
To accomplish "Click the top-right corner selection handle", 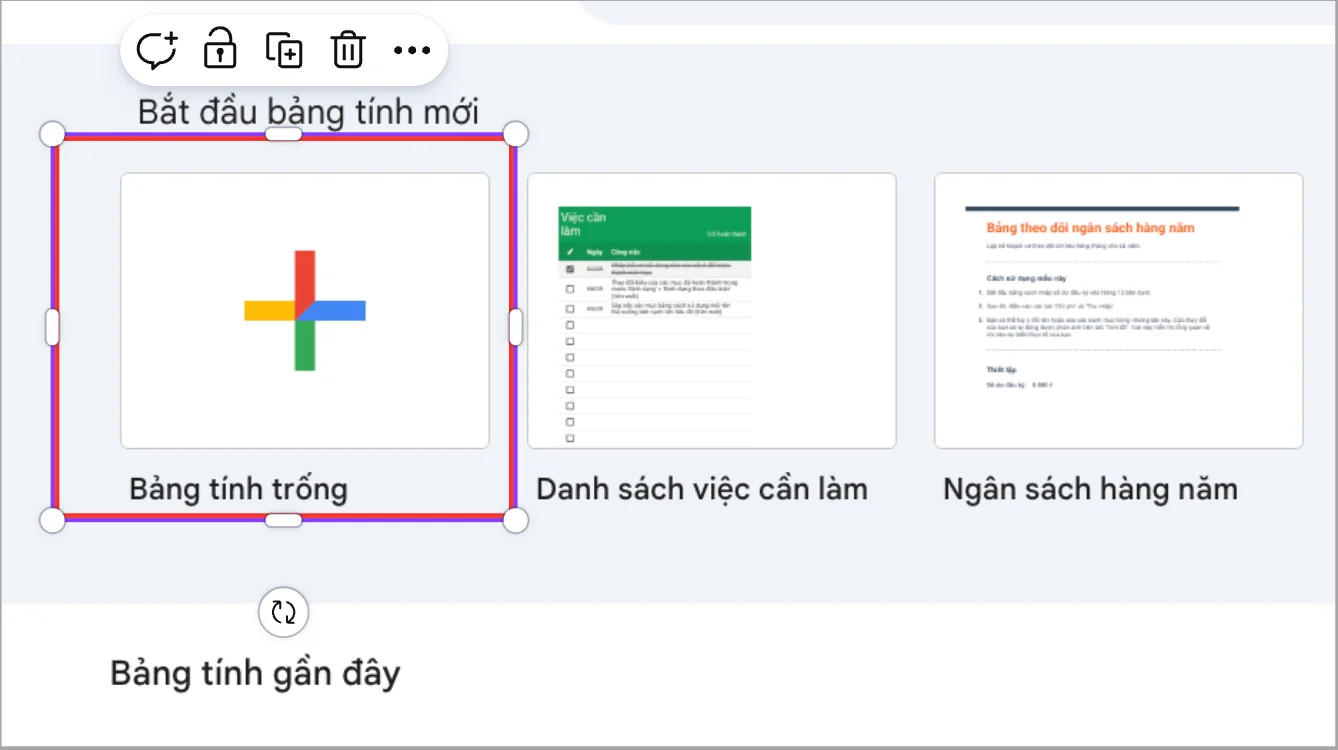I will (x=515, y=134).
